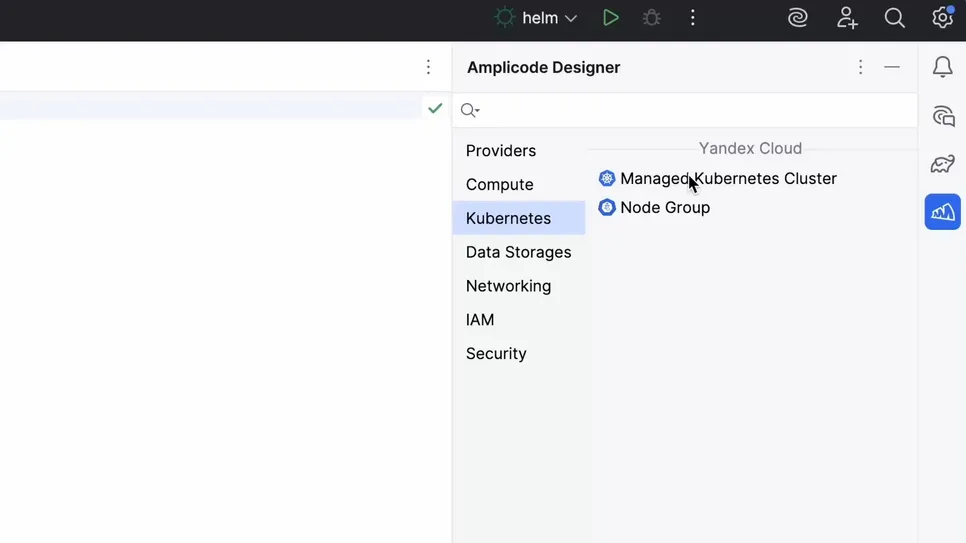
Task: Open the Networking category
Action: pyautogui.click(x=508, y=286)
